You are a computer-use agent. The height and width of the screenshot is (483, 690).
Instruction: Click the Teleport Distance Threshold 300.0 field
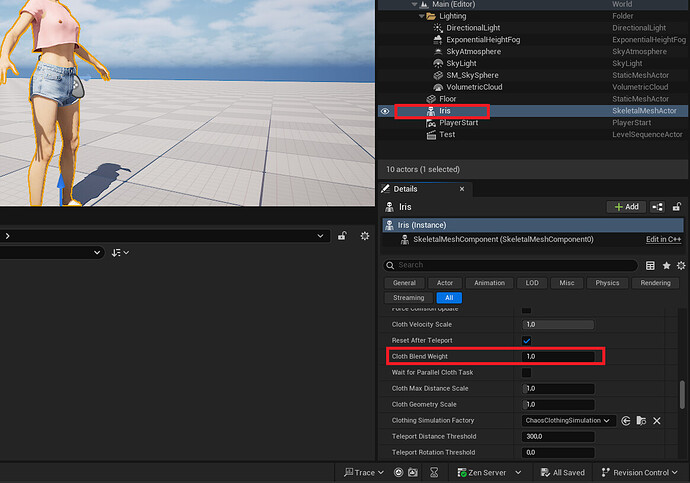click(x=558, y=437)
